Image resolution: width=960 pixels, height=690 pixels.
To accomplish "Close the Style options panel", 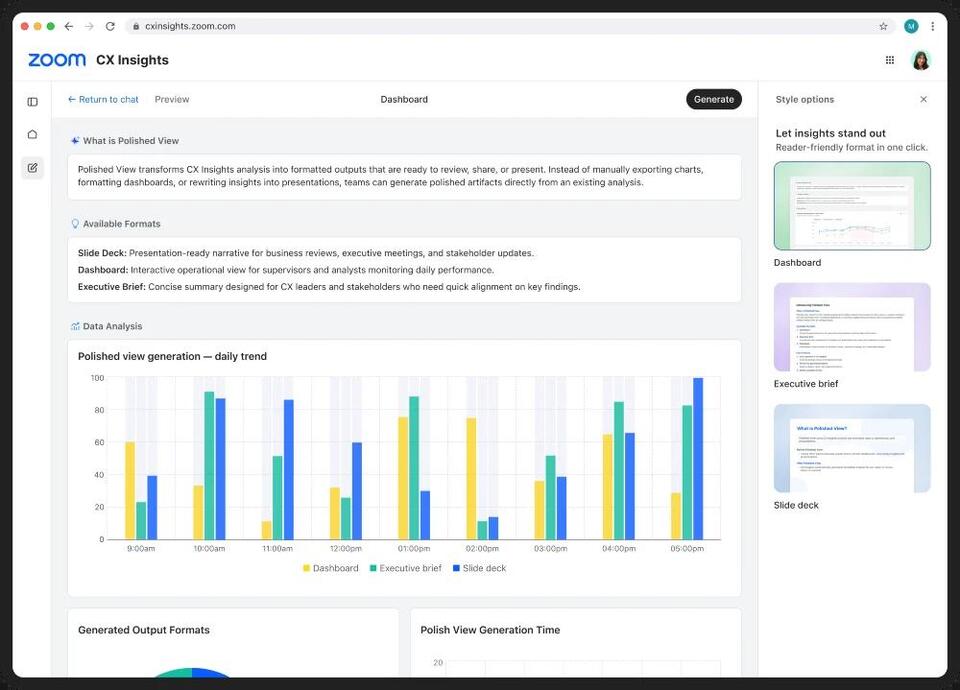I will point(923,99).
